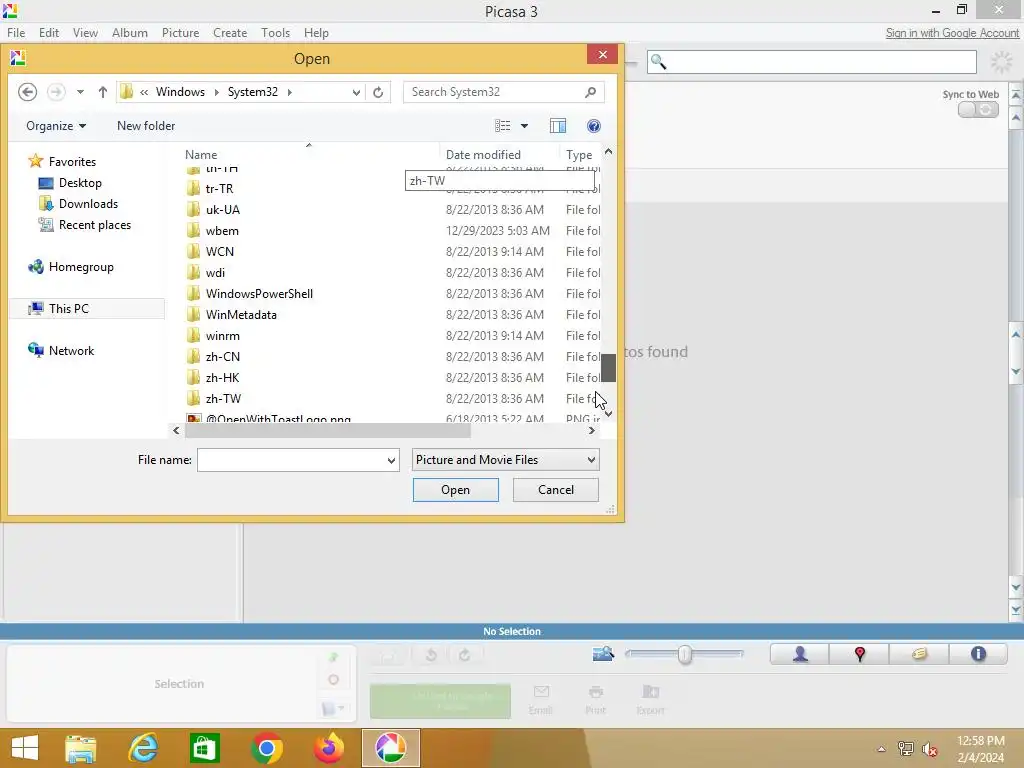The image size is (1024, 768).
Task: Select the WindowsPowerShell folder
Action: pos(259,294)
